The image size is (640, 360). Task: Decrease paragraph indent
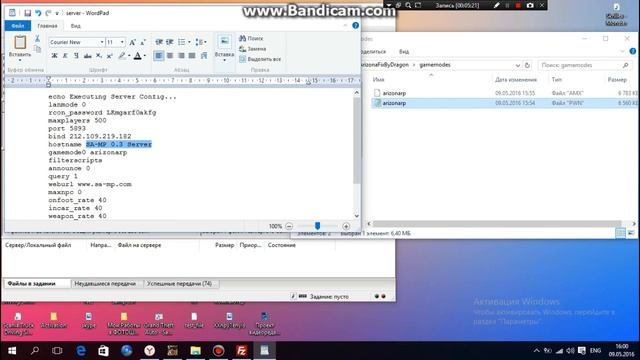click(159, 42)
